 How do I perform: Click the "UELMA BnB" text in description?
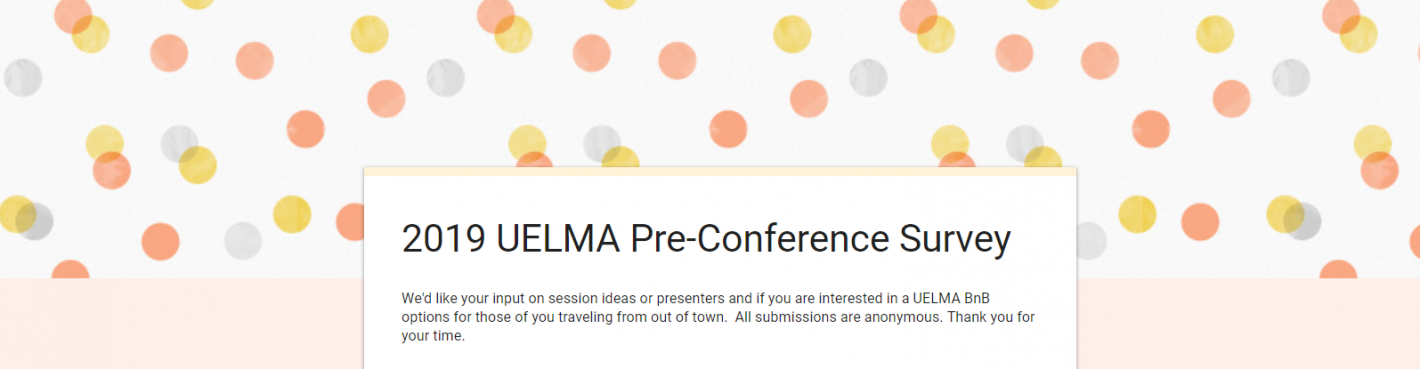click(x=951, y=298)
